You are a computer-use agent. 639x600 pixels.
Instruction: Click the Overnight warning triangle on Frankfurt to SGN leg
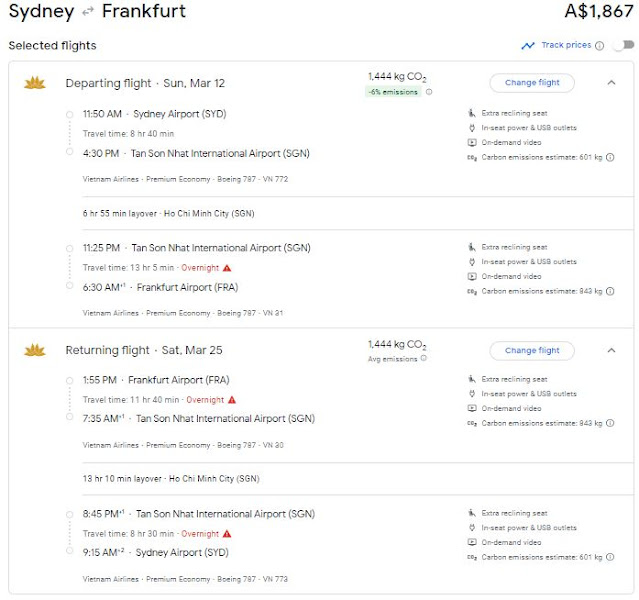coord(232,400)
